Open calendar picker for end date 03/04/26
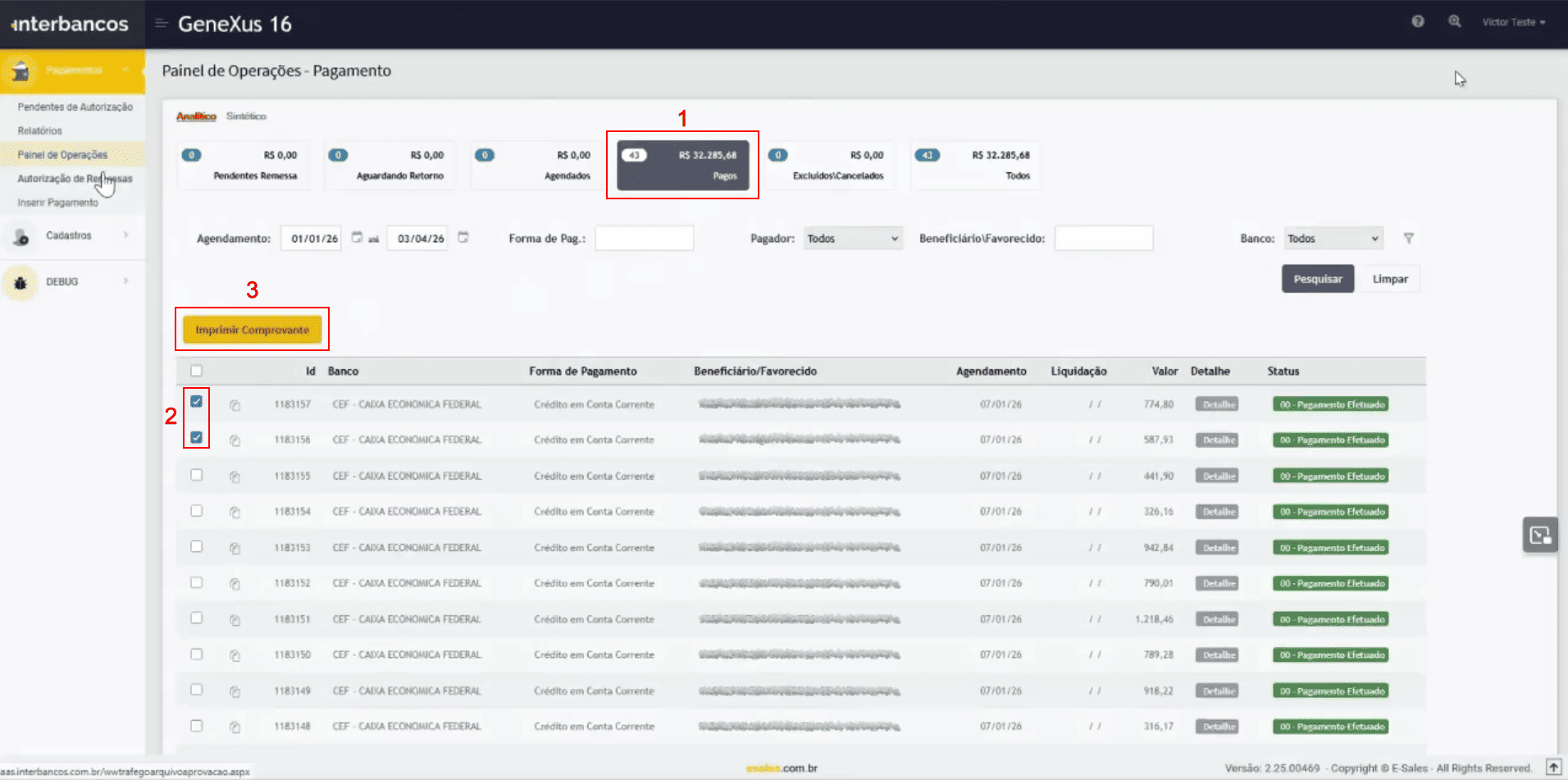1568x780 pixels. pos(463,238)
